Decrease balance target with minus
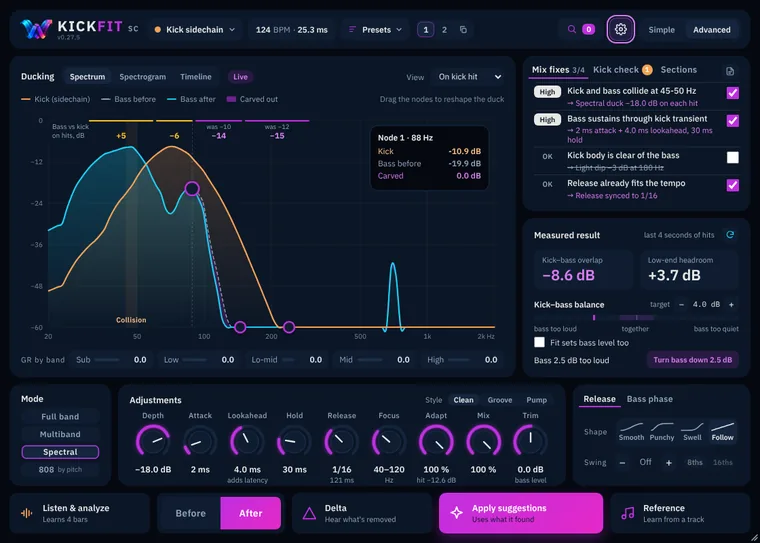Image resolution: width=760 pixels, height=543 pixels. pyautogui.click(x=681, y=304)
